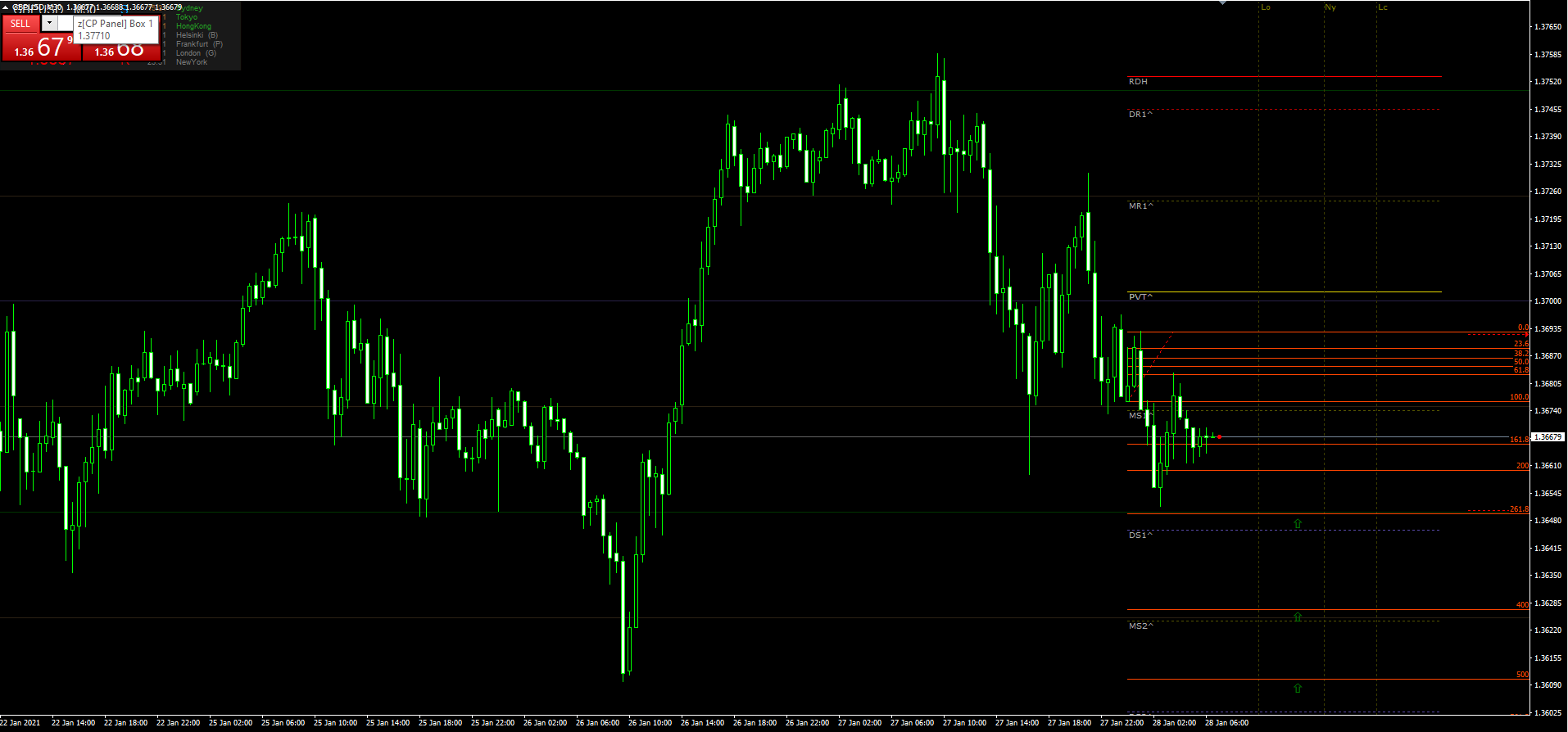Click the red SELL button
Viewport: 1568px width, 732px height.
[x=20, y=24]
